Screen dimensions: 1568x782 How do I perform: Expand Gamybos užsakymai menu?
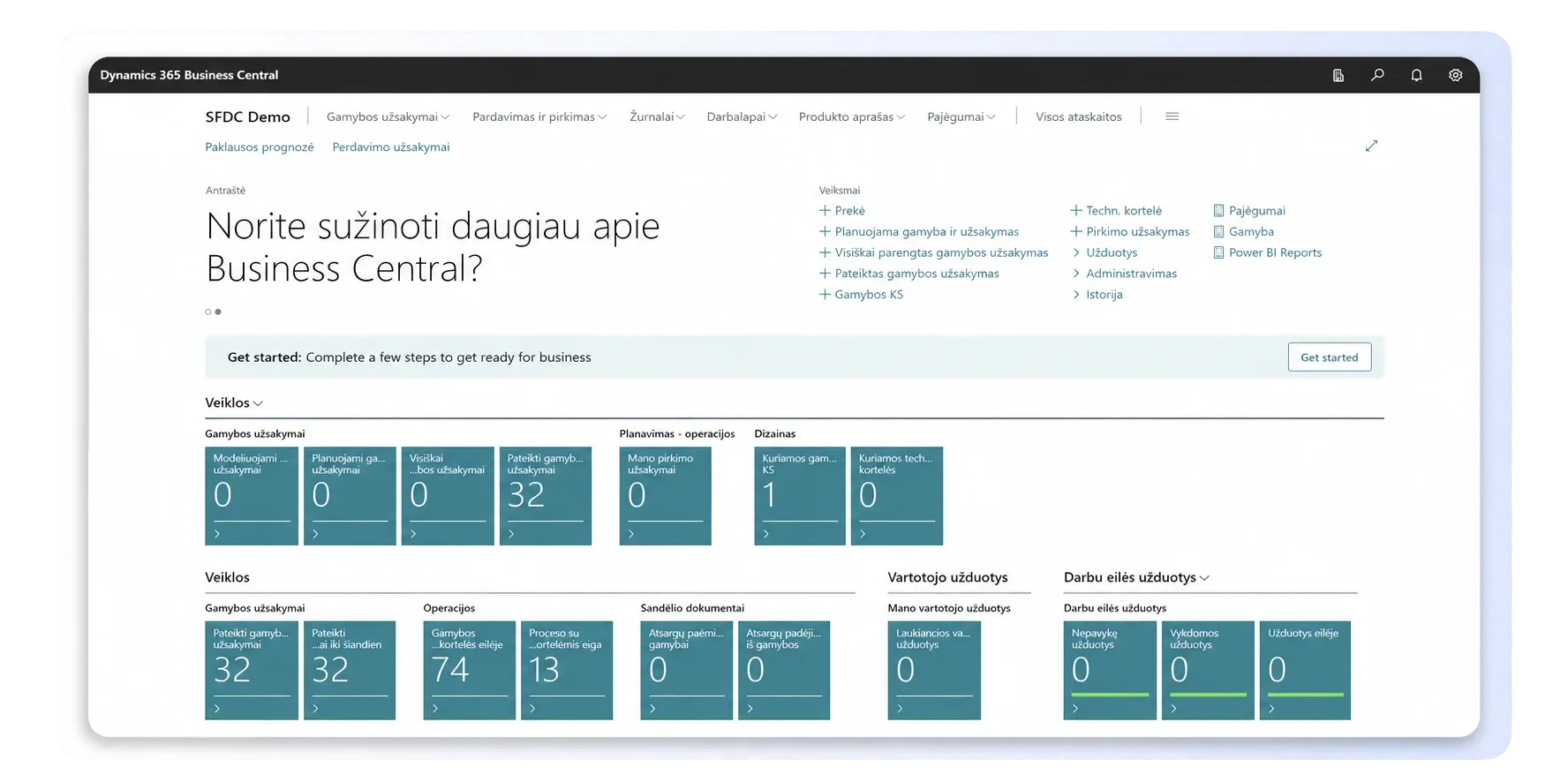tap(388, 117)
